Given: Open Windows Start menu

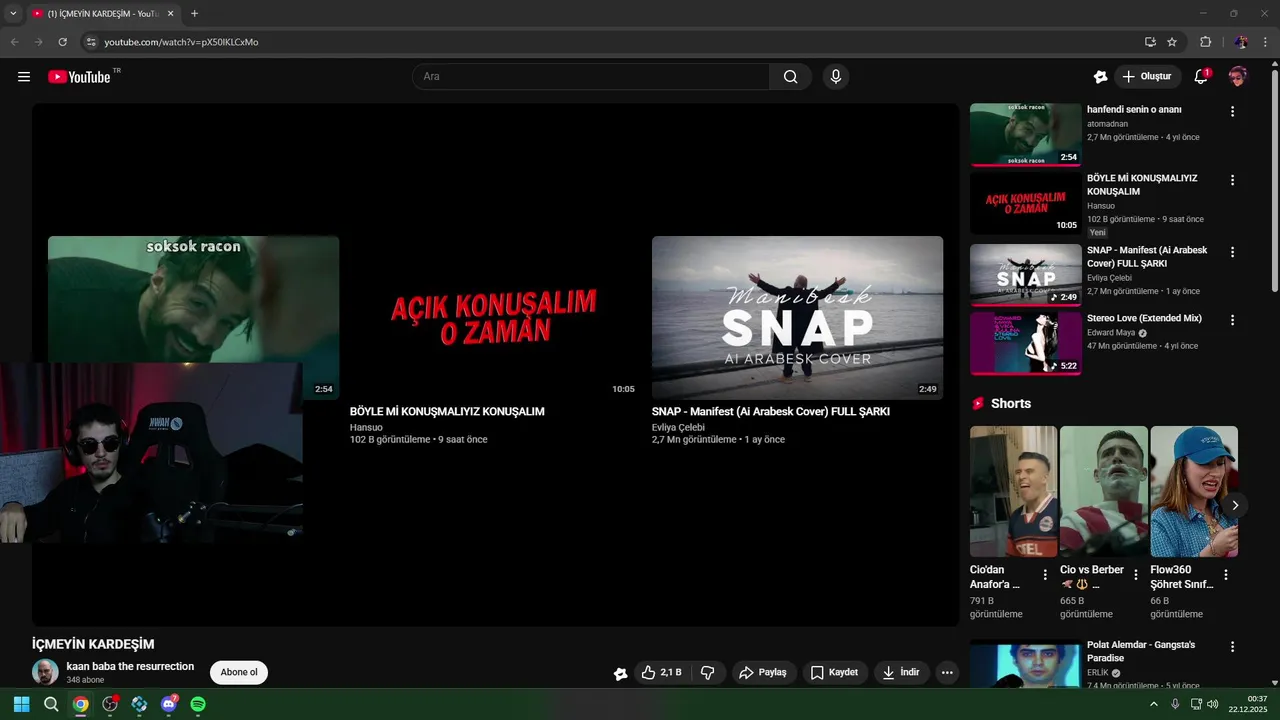Looking at the screenshot, I should click(21, 704).
